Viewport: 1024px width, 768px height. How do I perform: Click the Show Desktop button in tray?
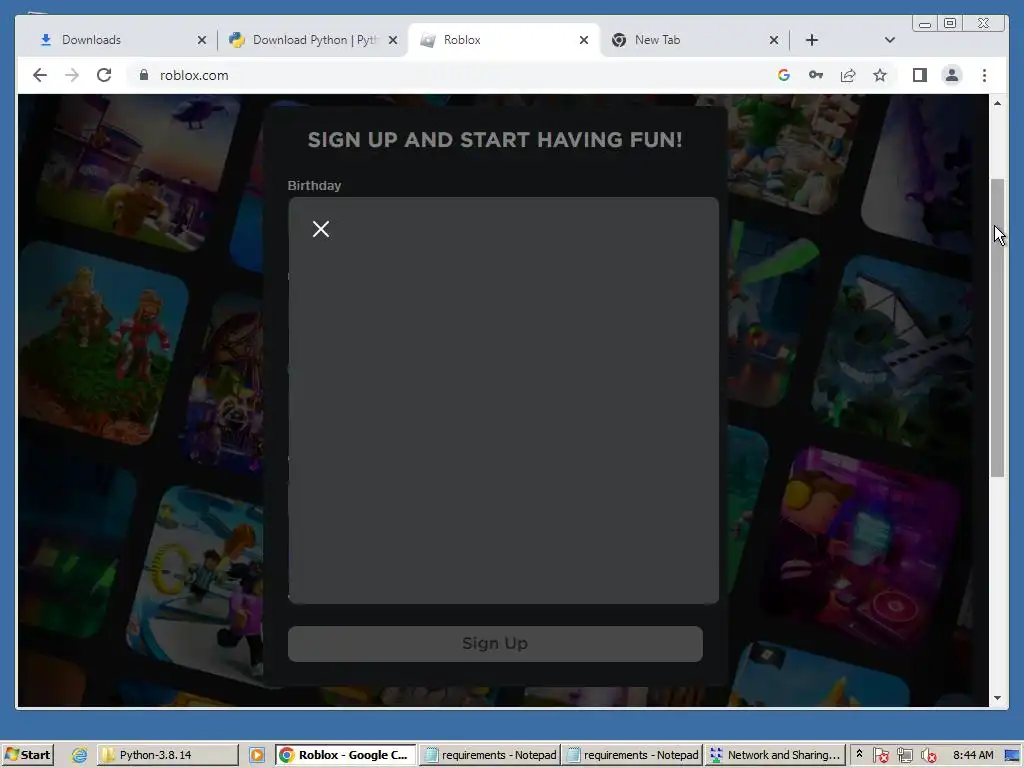click(1013, 755)
